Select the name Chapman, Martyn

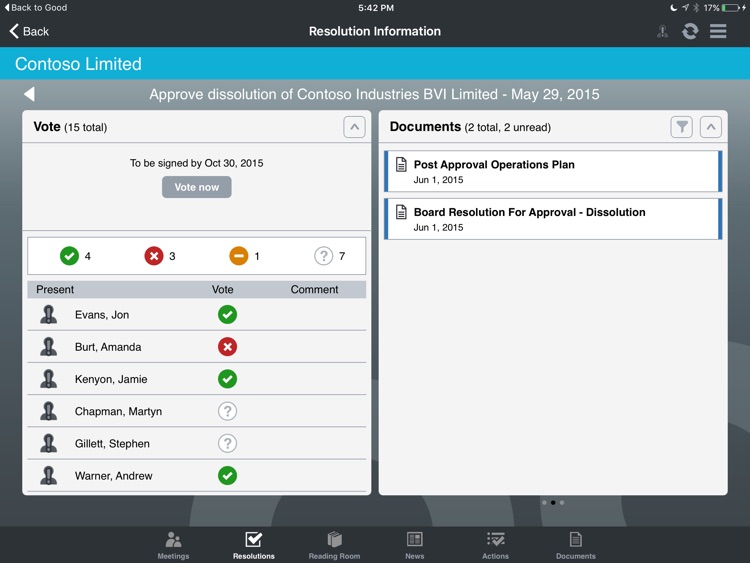(118, 411)
